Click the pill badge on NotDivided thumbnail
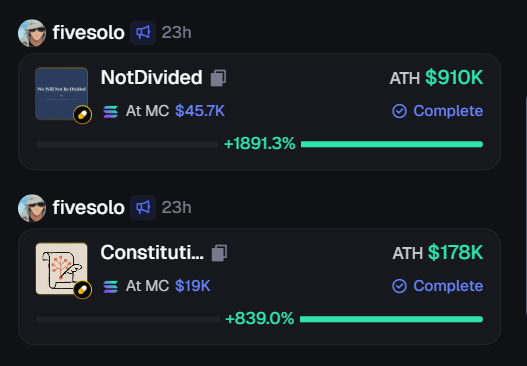 pos(82,115)
